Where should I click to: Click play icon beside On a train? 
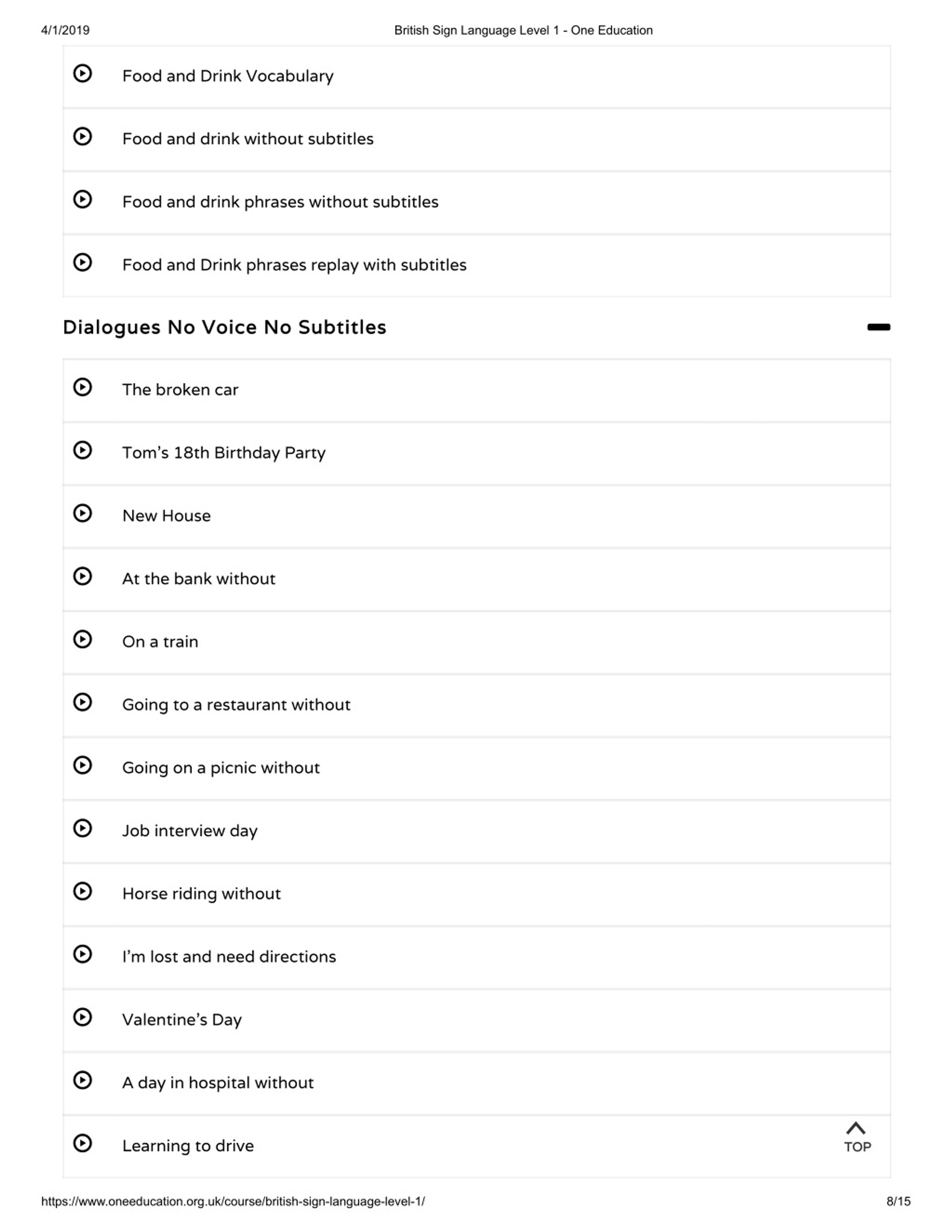click(82, 639)
